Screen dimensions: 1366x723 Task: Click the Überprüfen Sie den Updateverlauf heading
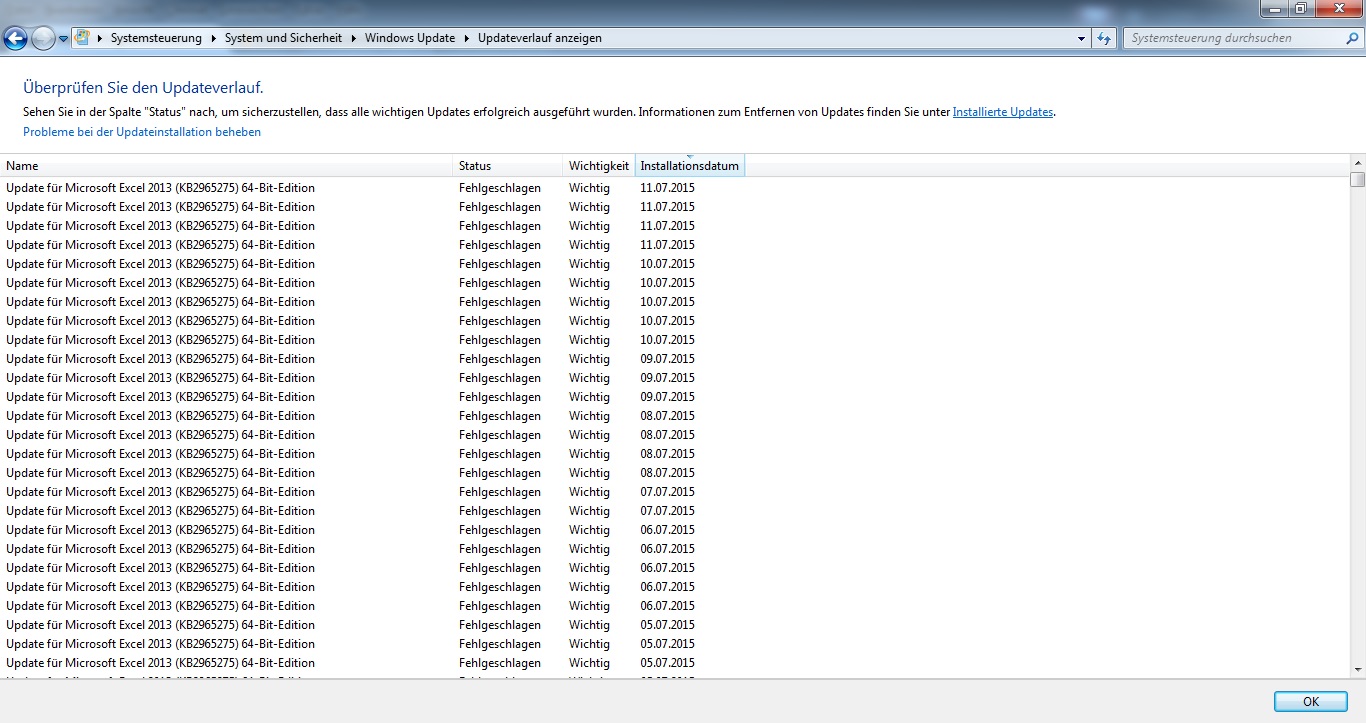(x=143, y=88)
